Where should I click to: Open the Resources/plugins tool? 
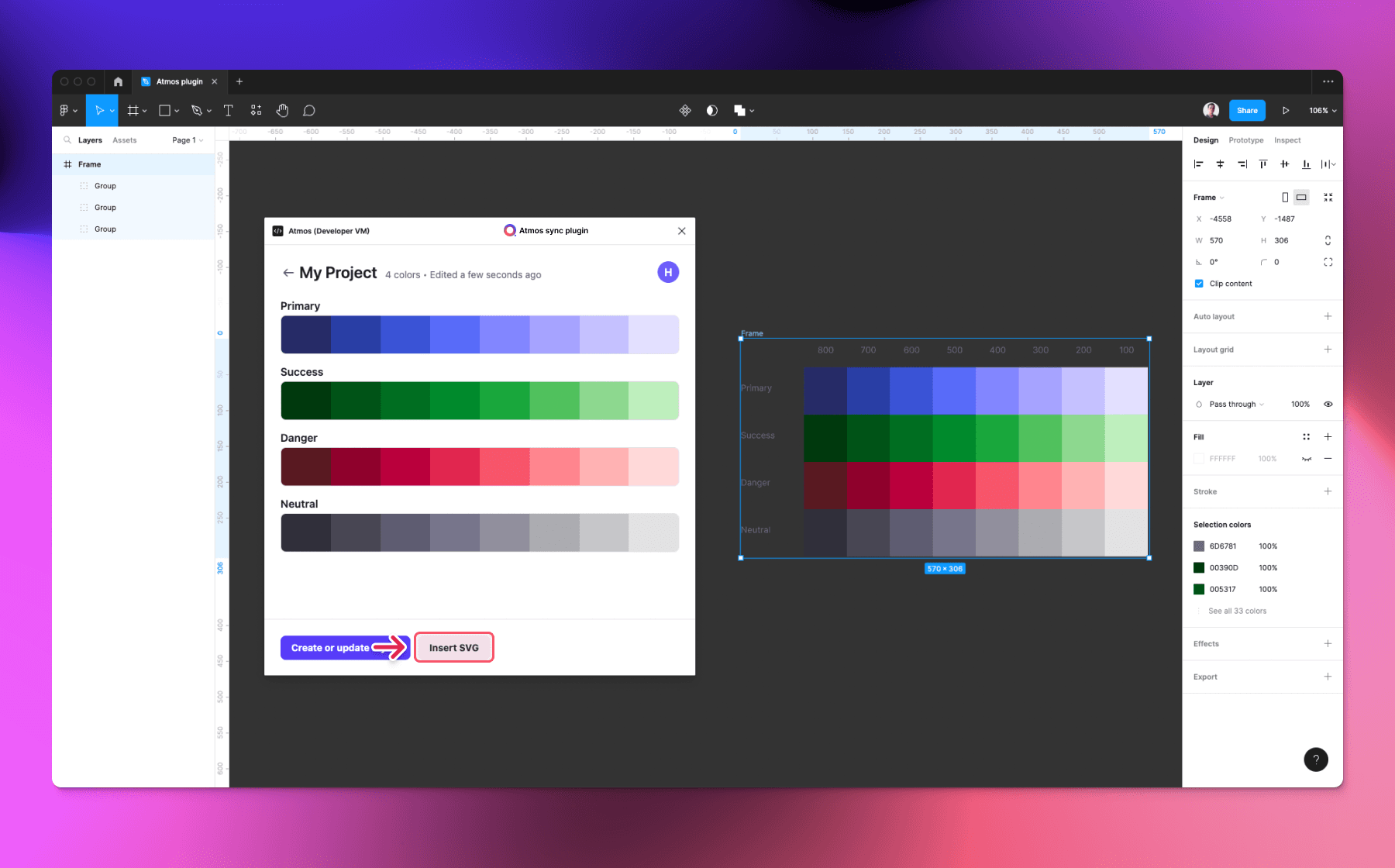256,110
